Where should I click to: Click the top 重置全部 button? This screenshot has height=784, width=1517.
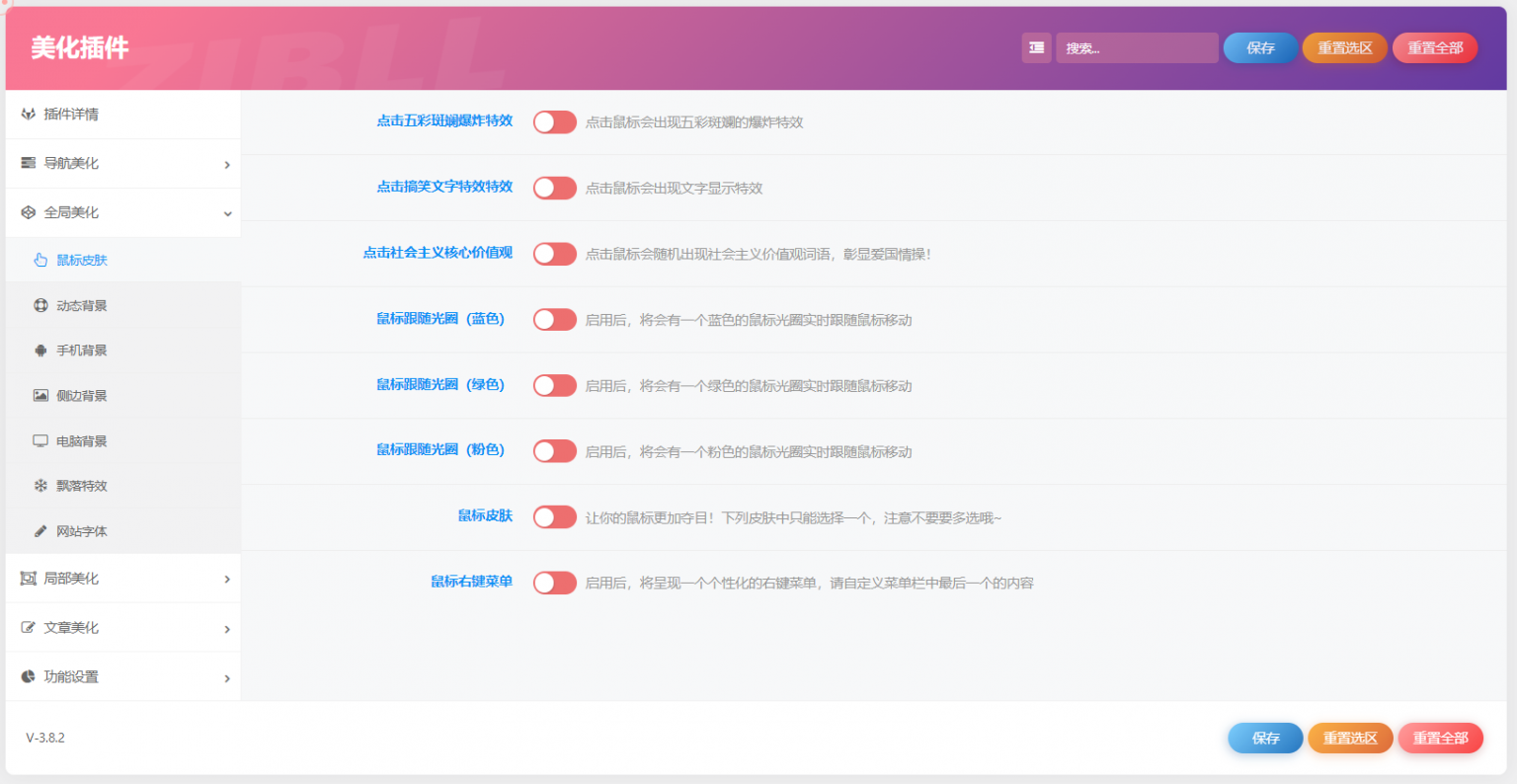(1435, 47)
